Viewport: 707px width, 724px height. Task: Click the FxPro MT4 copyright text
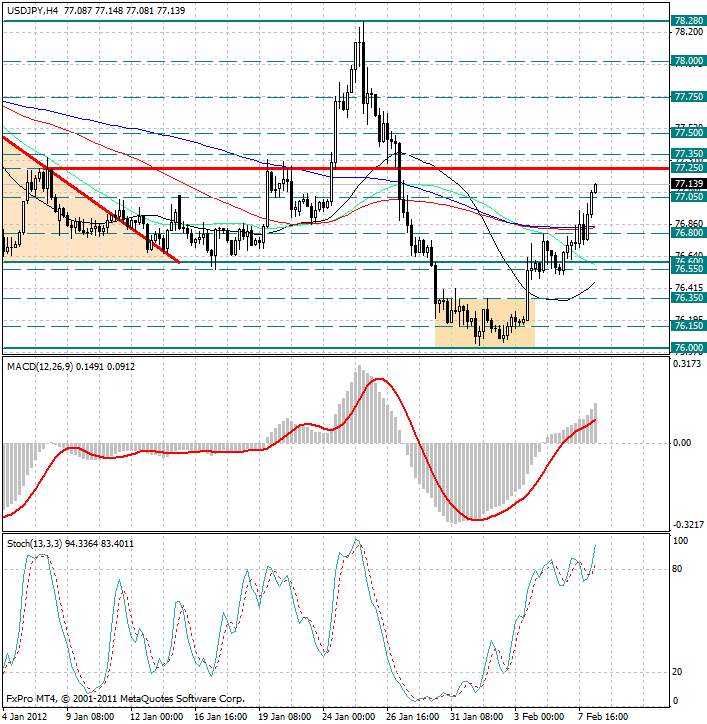pos(125,699)
